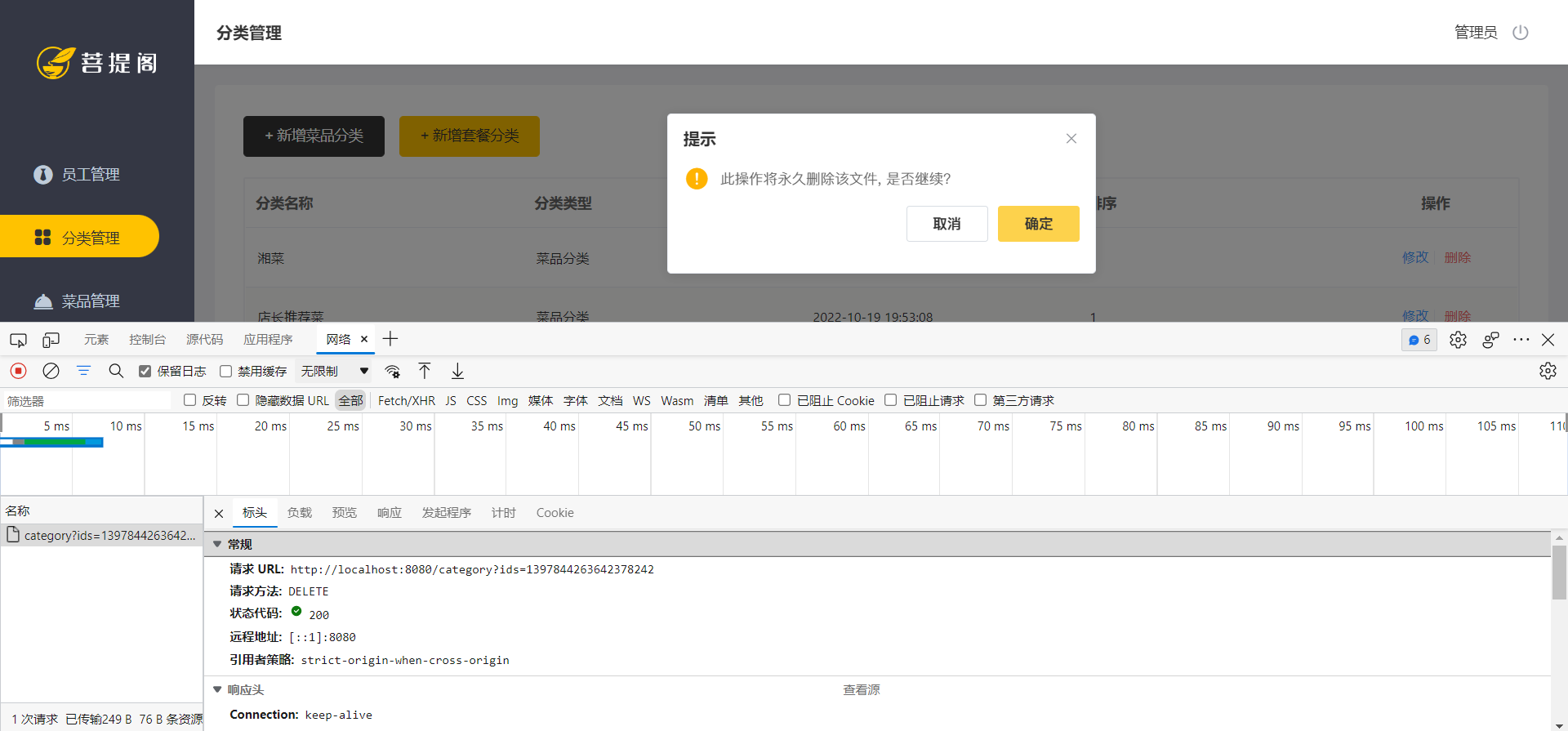Switch to the 发起程序 tab
The image size is (1568, 731).
pos(447,513)
